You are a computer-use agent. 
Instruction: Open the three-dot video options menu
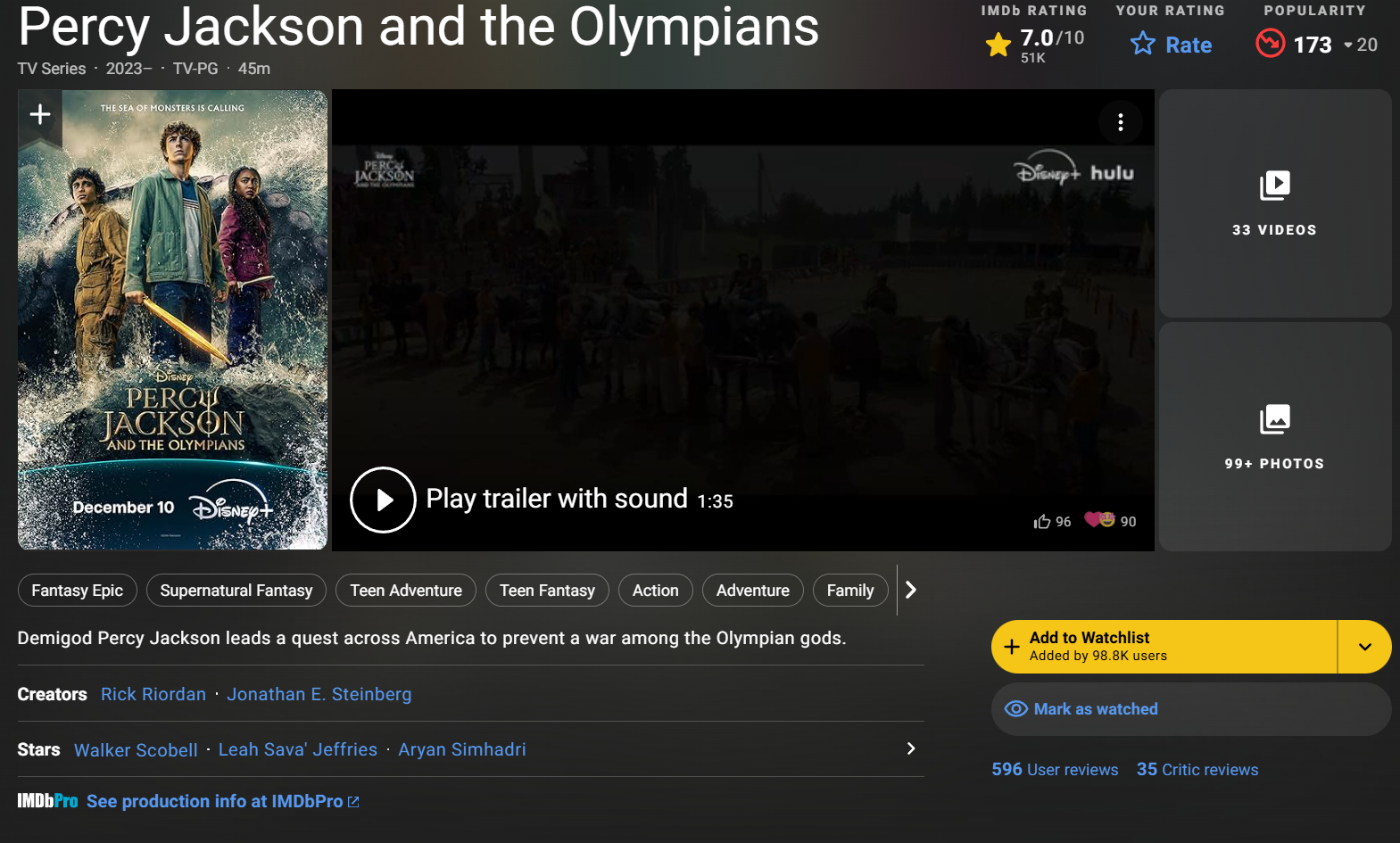[1121, 122]
